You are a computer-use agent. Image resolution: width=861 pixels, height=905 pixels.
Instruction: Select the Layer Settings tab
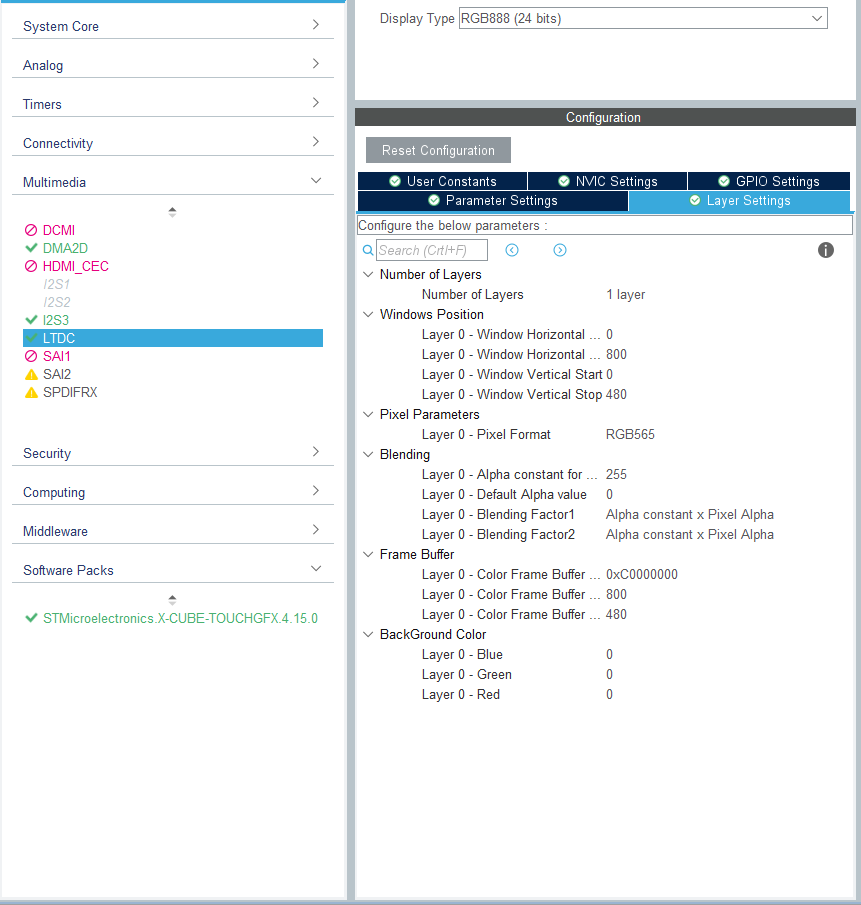coord(739,201)
